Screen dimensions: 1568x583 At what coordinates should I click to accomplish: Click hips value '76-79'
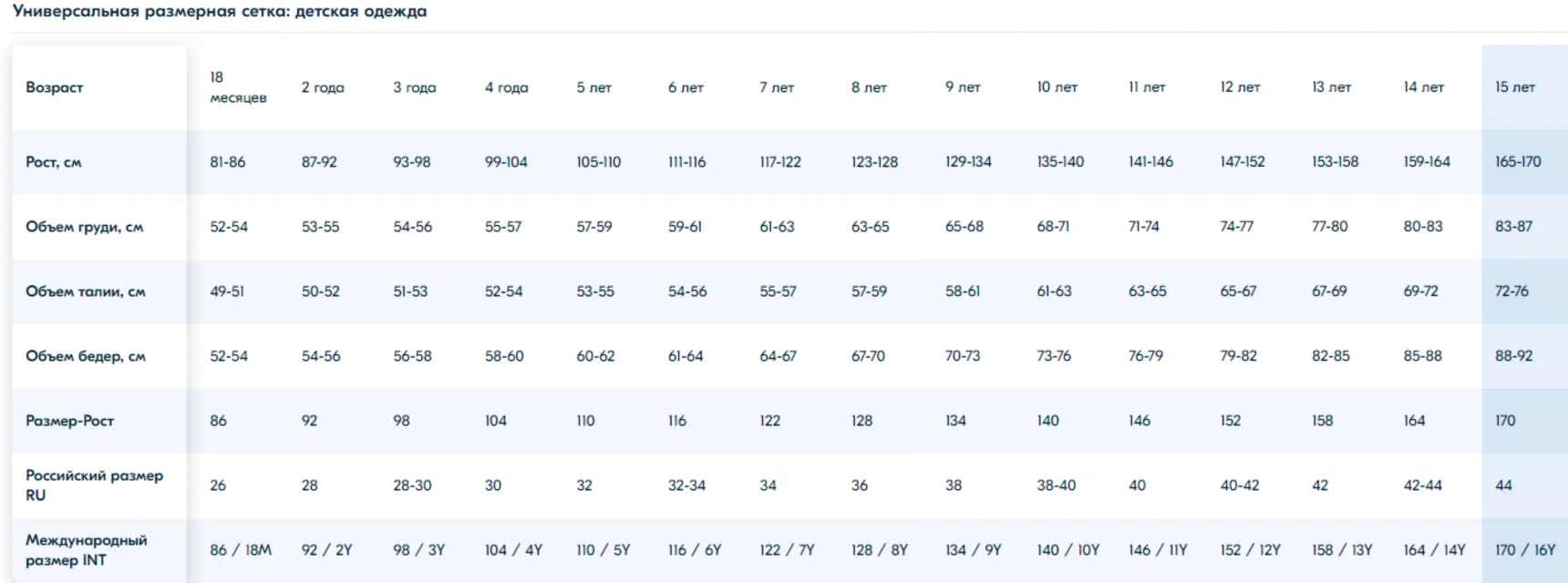tap(1146, 356)
